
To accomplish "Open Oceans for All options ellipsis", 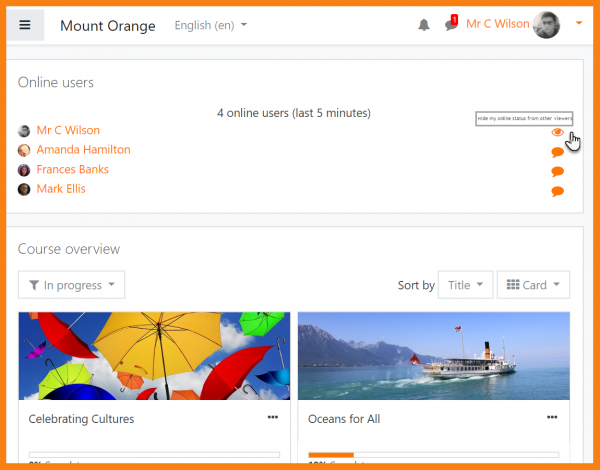I will click(551, 417).
